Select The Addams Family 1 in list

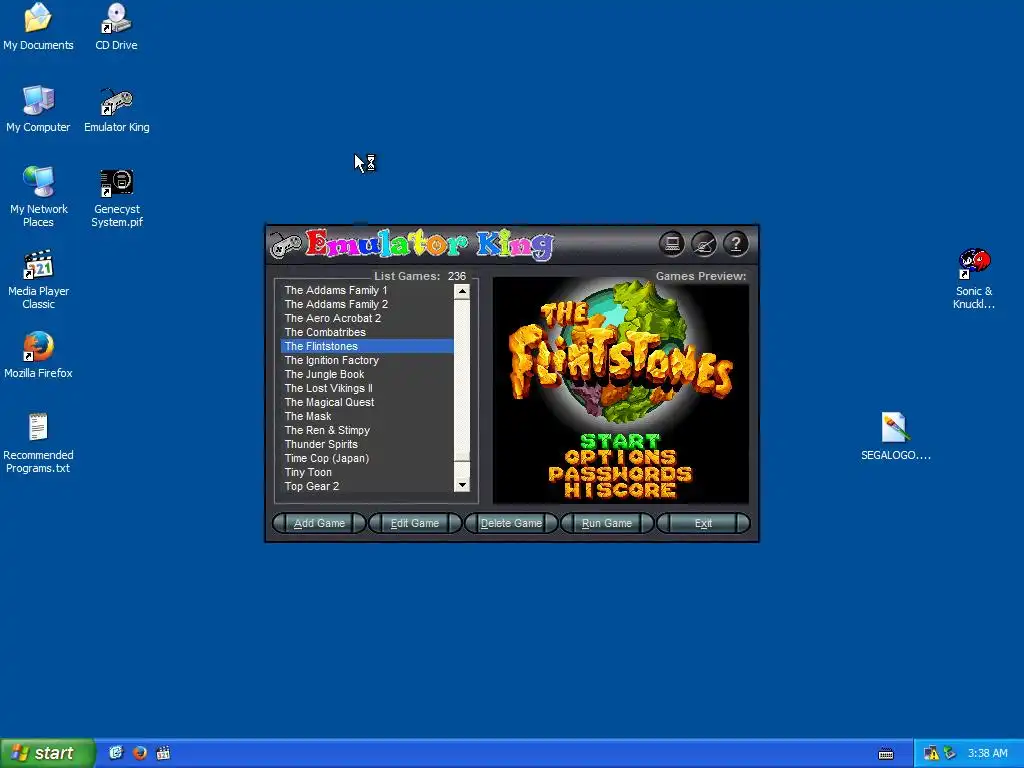coord(367,290)
